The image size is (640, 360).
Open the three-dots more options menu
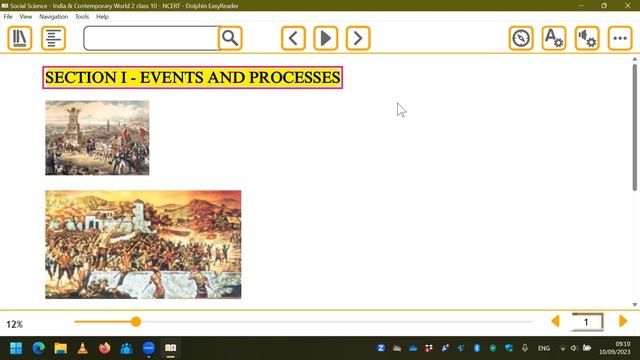coord(620,38)
